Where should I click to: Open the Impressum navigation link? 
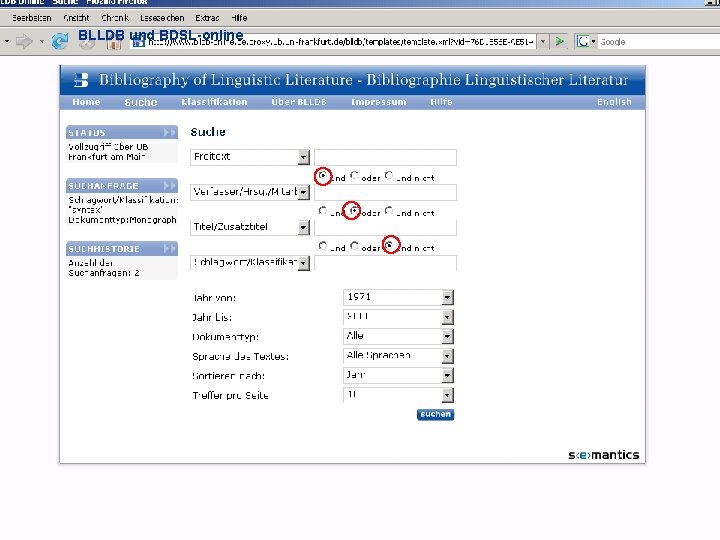tap(379, 102)
